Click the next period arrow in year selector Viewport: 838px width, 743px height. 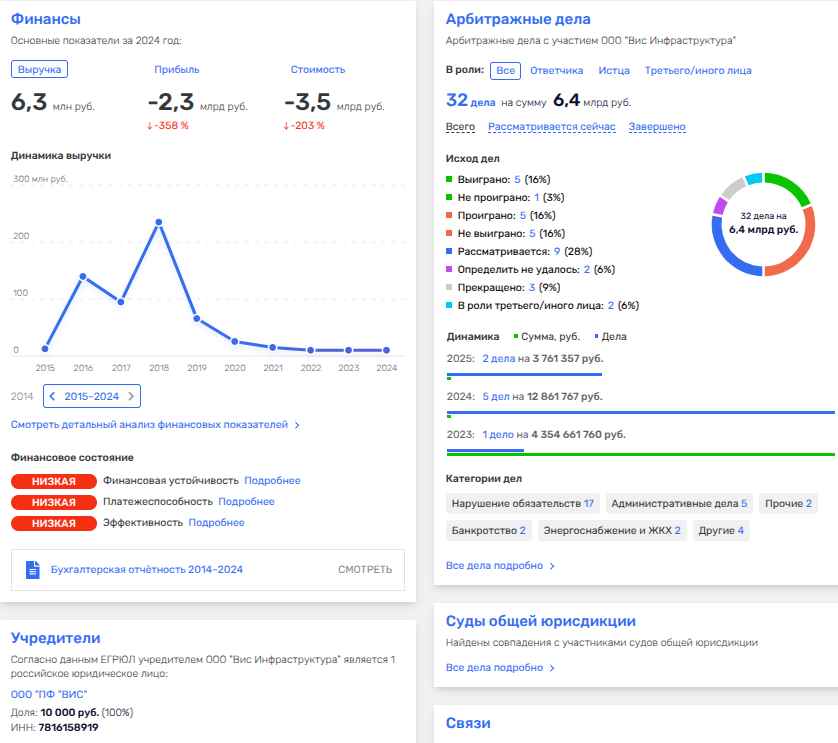click(131, 397)
